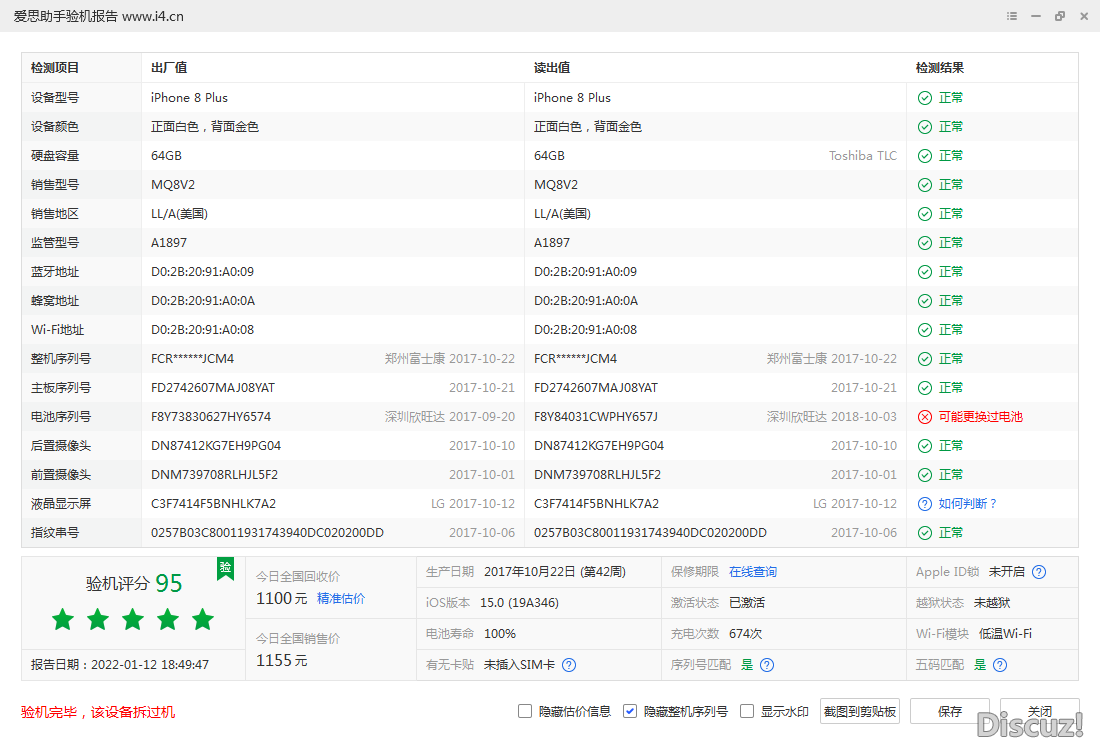Toggle the 显示水印 checkbox

pos(747,711)
